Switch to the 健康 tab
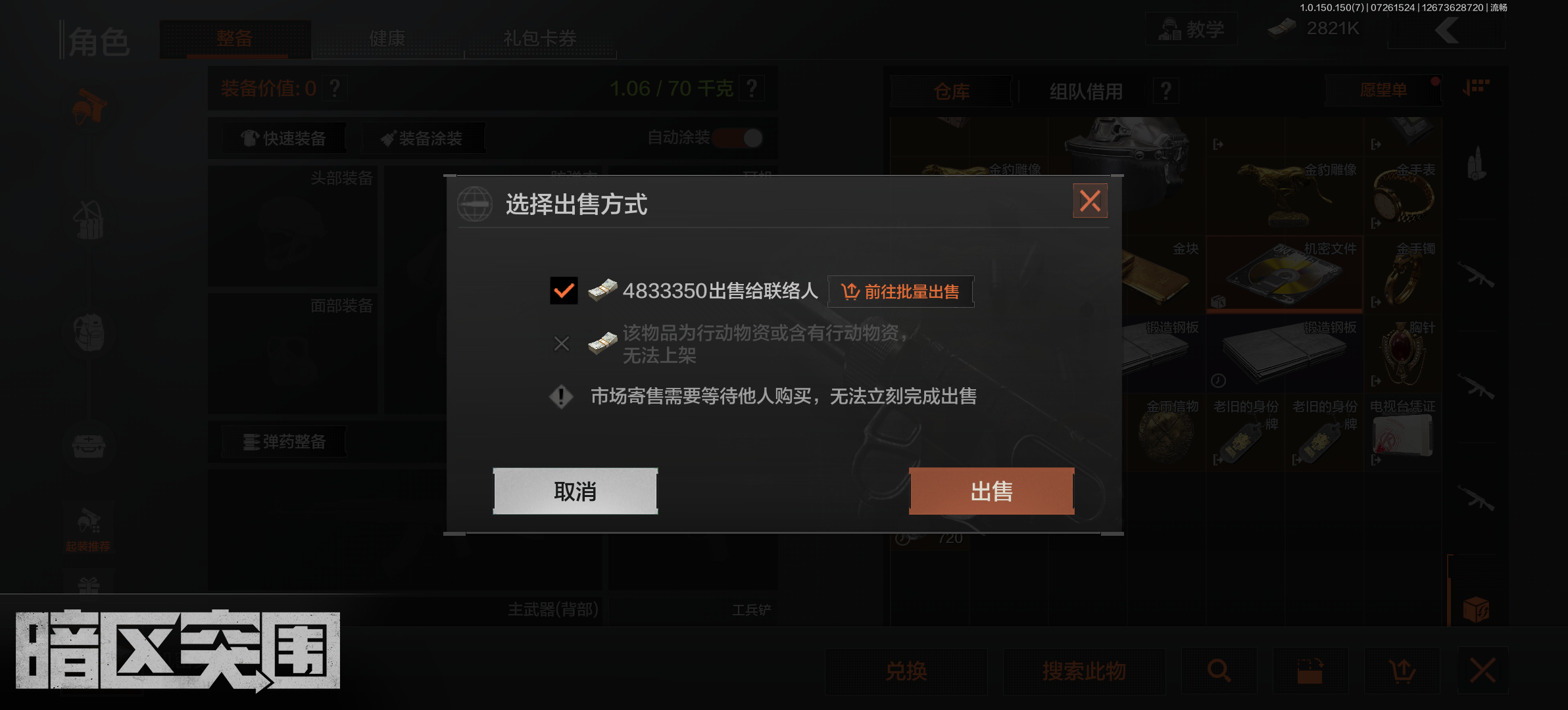Image resolution: width=1568 pixels, height=710 pixels. pos(387,38)
